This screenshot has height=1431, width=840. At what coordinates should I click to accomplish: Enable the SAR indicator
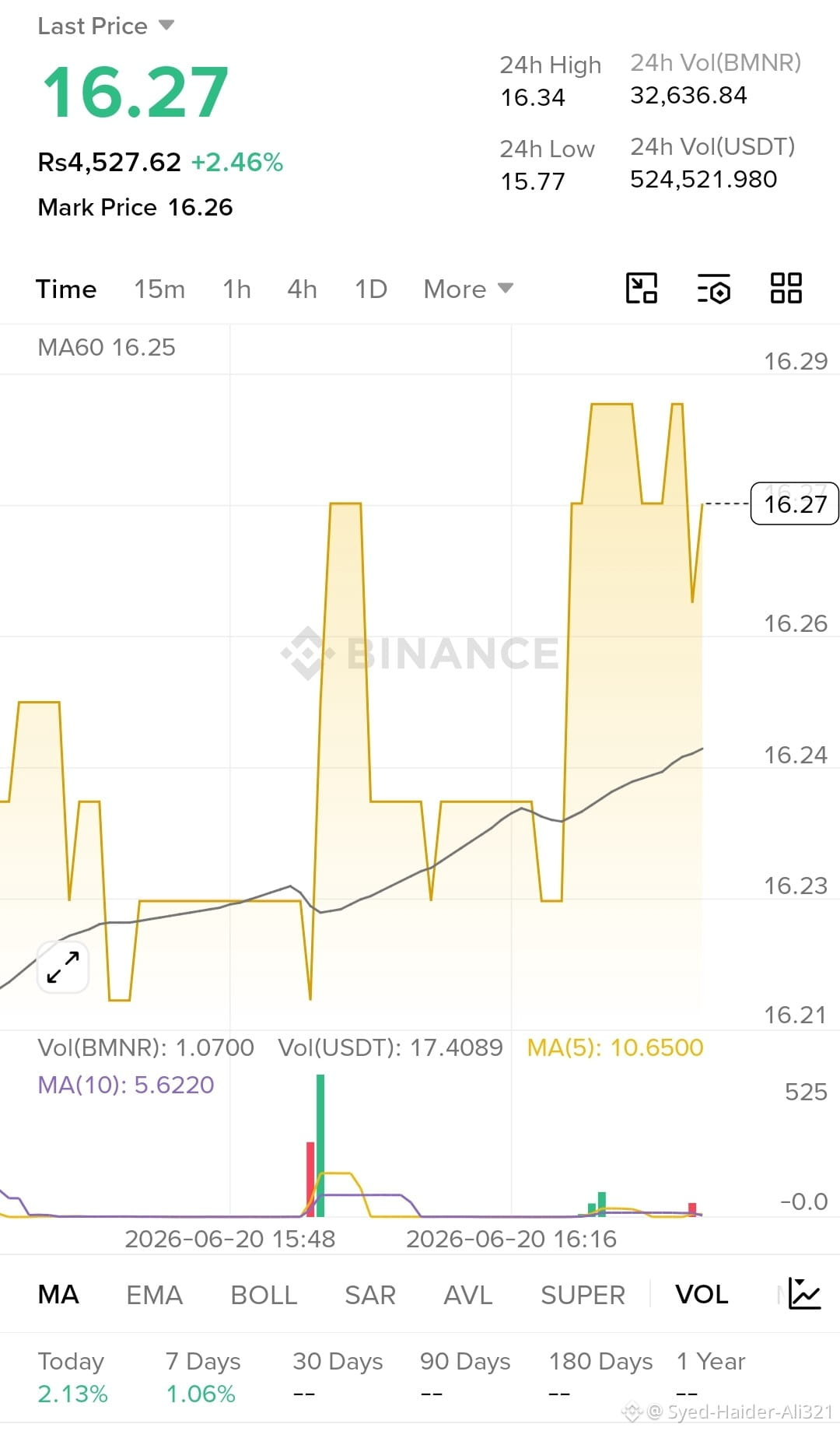[370, 1294]
